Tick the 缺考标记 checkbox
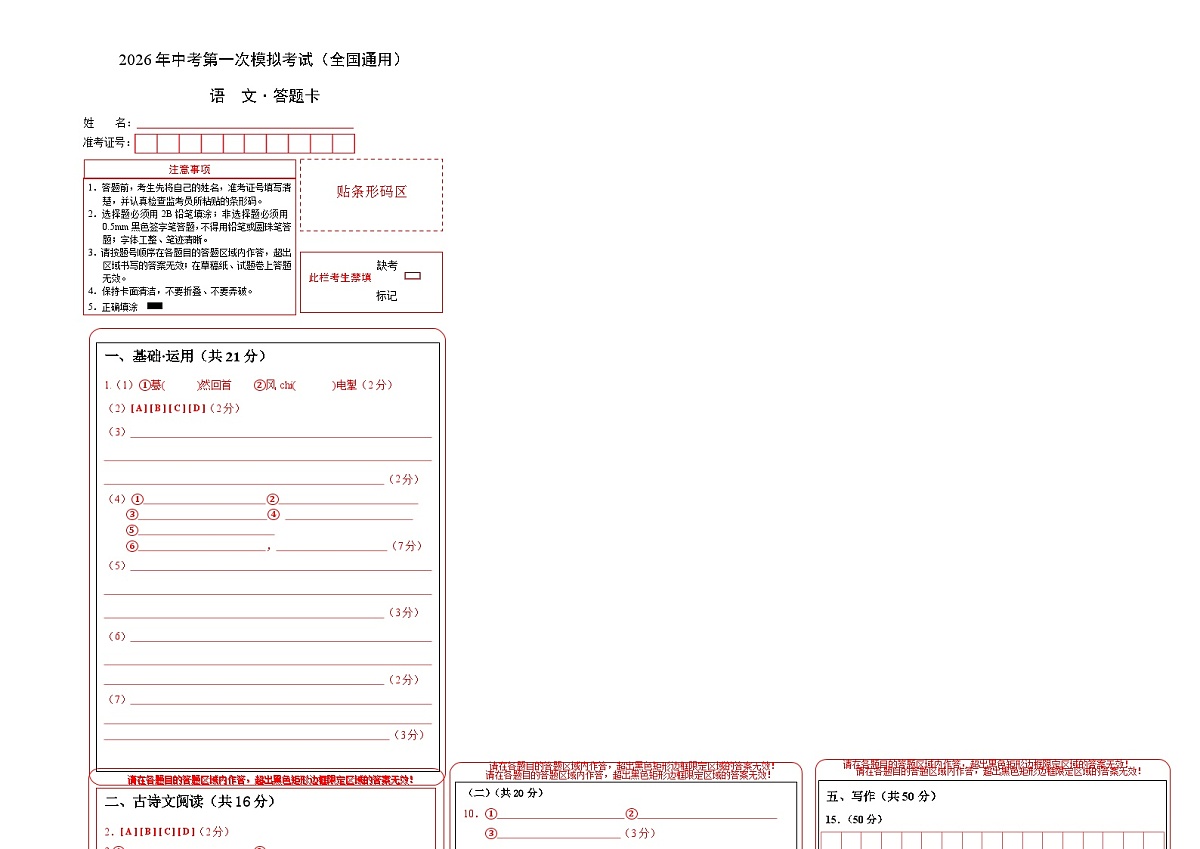 tap(412, 276)
